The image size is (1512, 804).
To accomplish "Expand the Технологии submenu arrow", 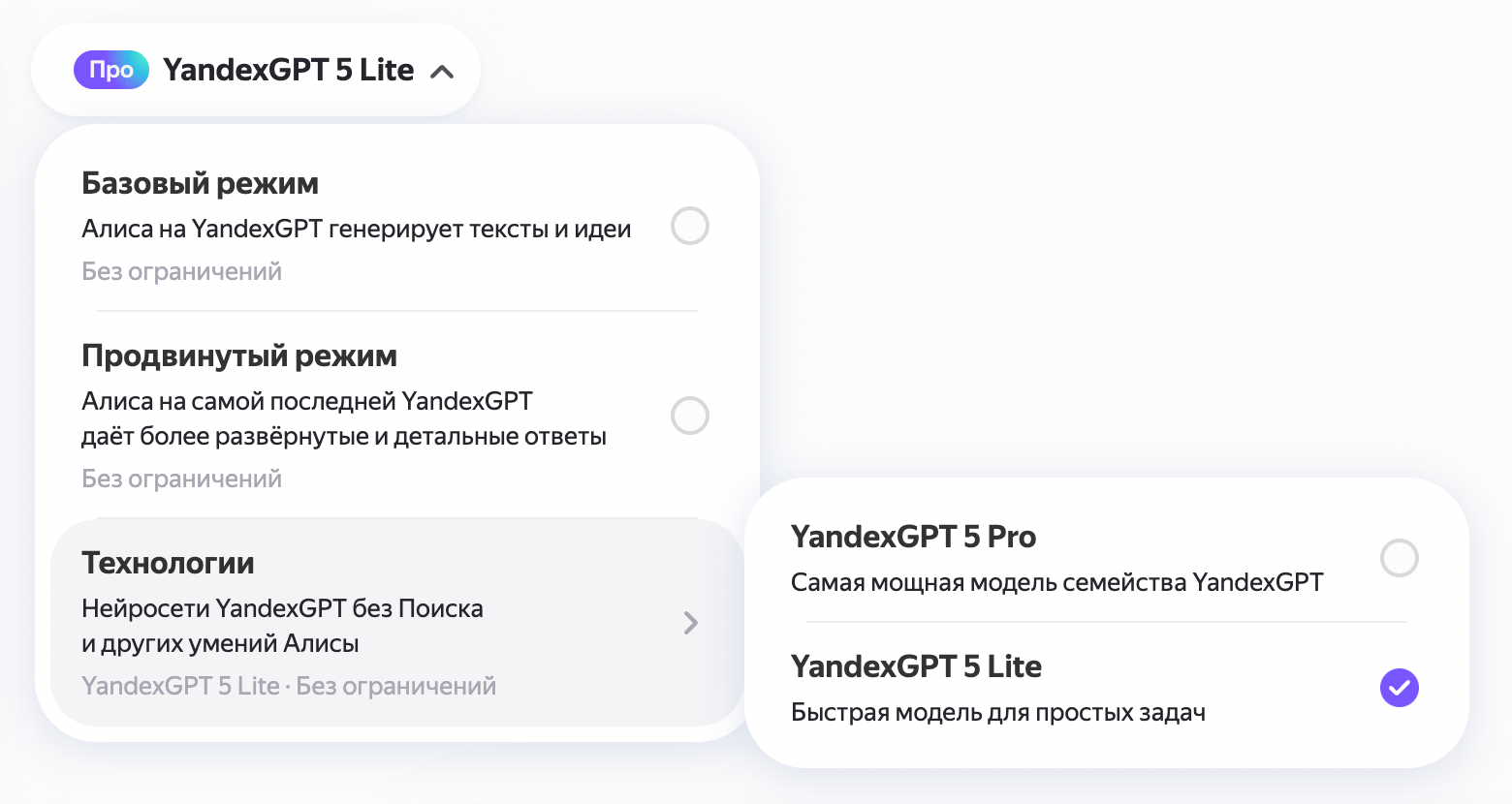I will (690, 623).
